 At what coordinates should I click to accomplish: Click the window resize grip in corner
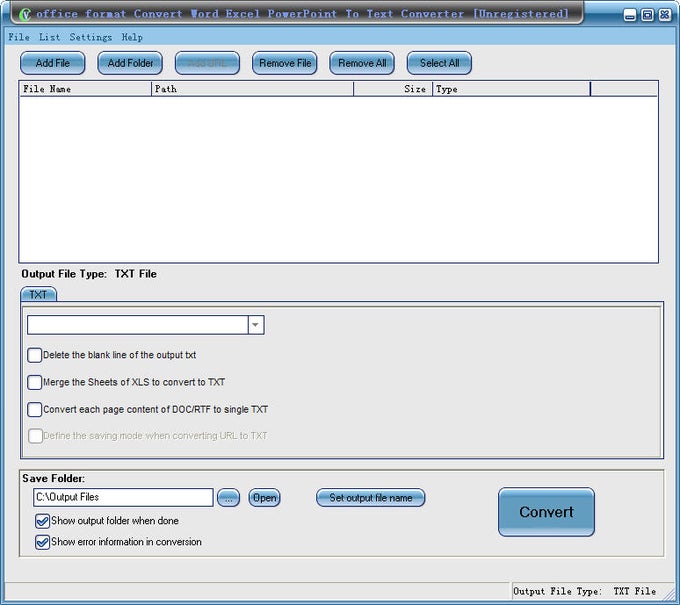[x=670, y=594]
